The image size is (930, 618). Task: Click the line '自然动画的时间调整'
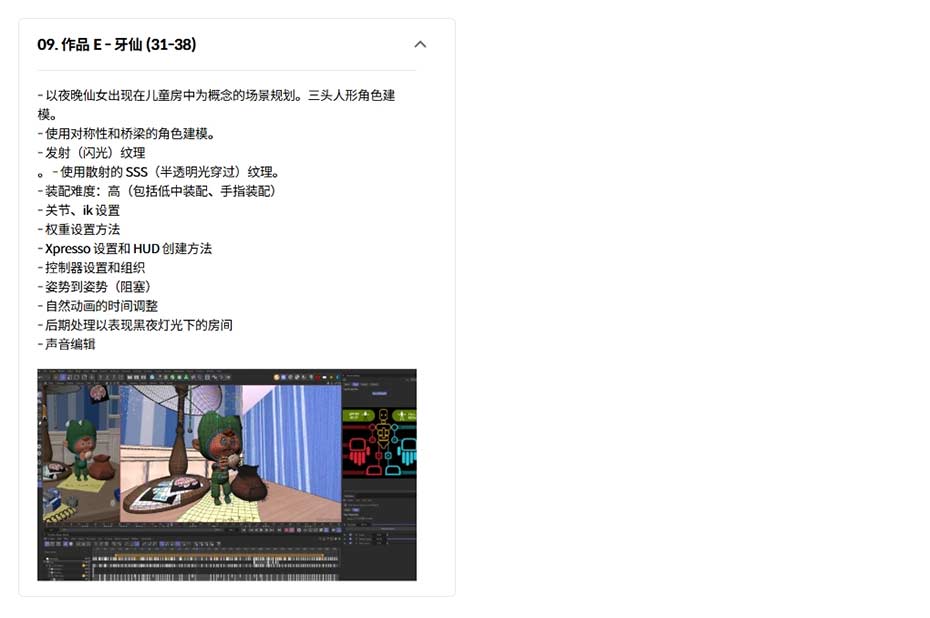coord(101,306)
